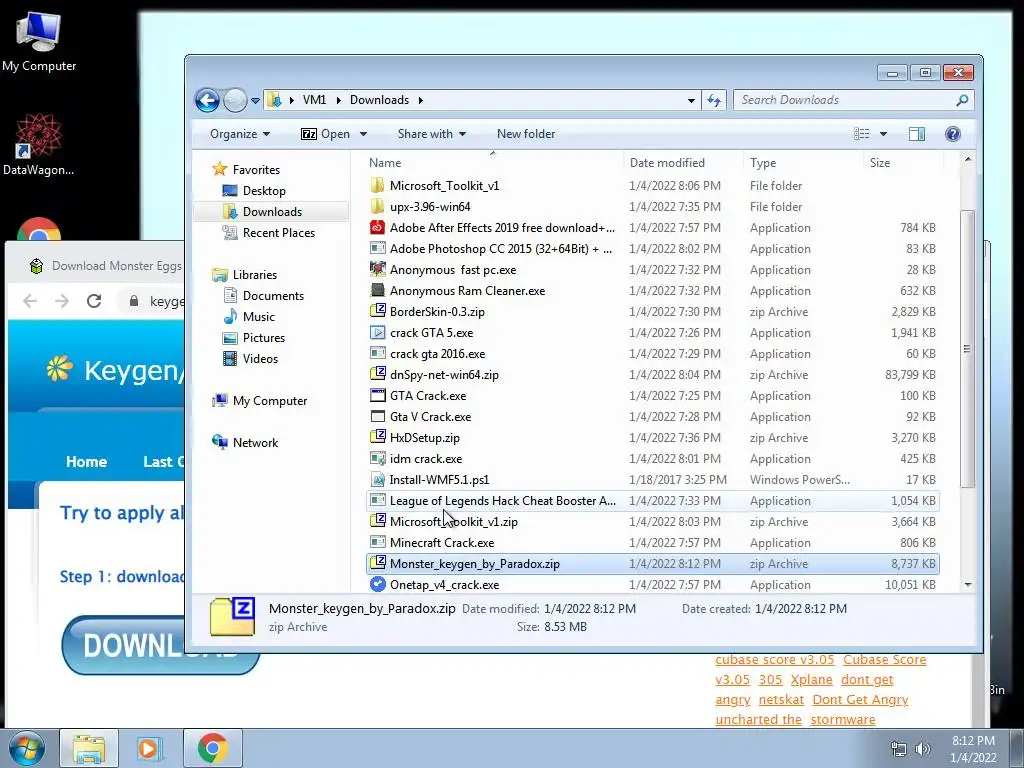This screenshot has height=768, width=1024.
Task: Click Adobe Photoshop CC 2015 file icon
Action: point(377,248)
